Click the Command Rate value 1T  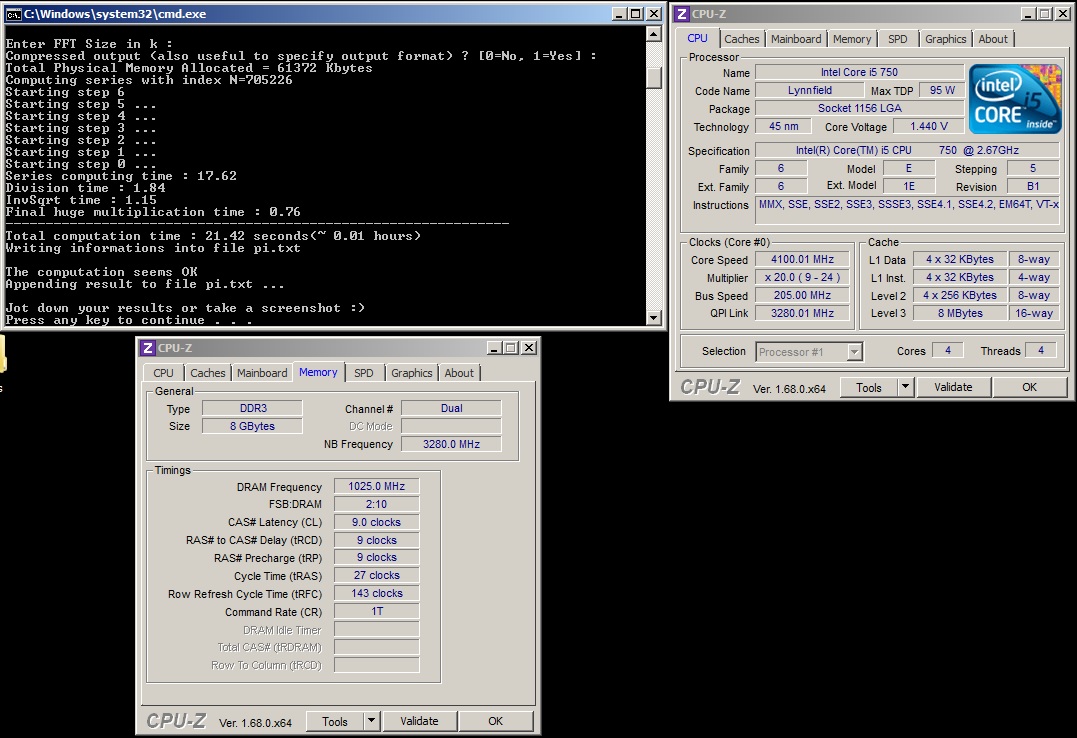coord(376,611)
